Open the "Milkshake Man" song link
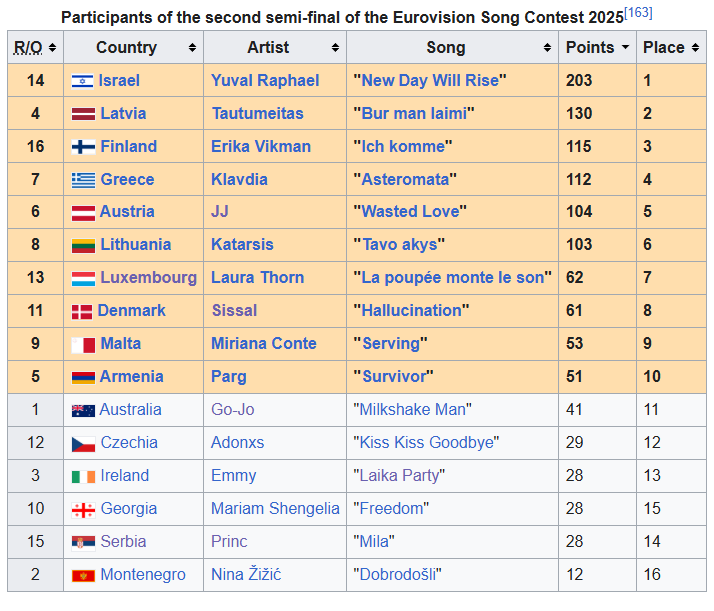Image resolution: width=714 pixels, height=611 pixels. [x=413, y=410]
